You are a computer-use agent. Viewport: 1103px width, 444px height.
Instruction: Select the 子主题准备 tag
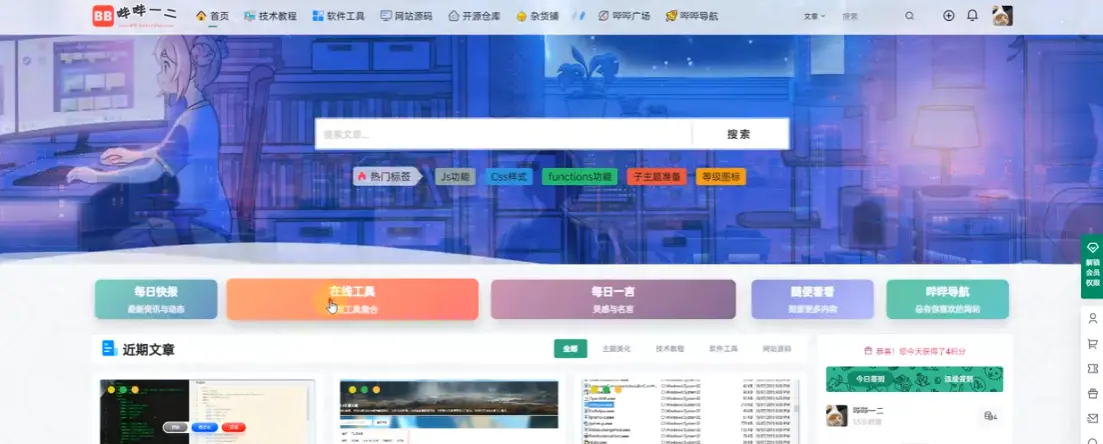(657, 177)
